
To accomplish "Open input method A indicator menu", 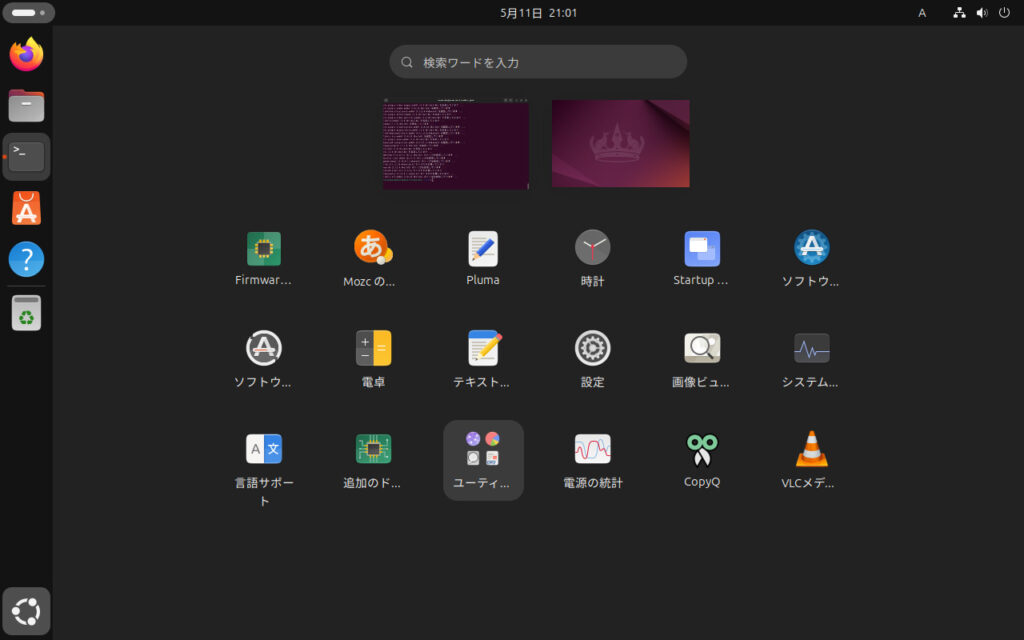I will pos(922,13).
